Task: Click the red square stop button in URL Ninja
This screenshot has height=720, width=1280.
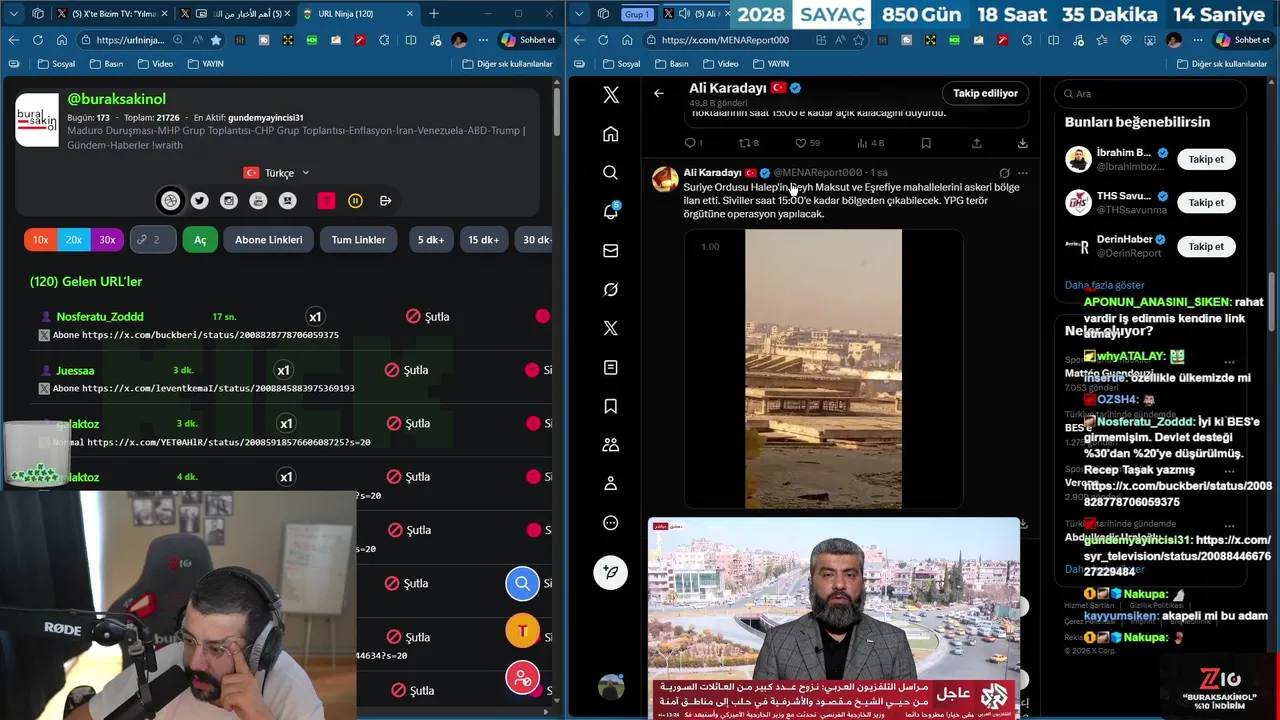Action: point(326,201)
